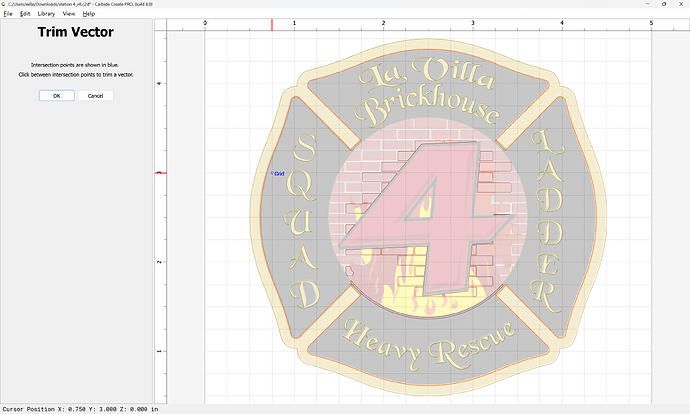Viewport: 690px width, 414px height.
Task: Open the Library menu
Action: (x=46, y=14)
